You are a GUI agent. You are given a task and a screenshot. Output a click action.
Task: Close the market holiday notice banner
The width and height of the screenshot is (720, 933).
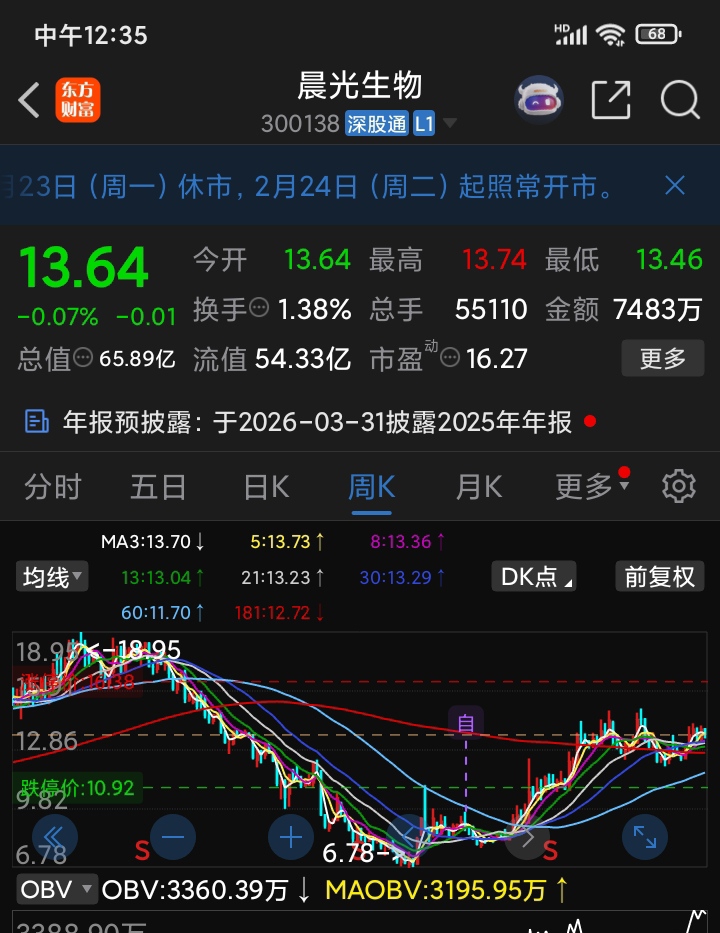tap(675, 186)
